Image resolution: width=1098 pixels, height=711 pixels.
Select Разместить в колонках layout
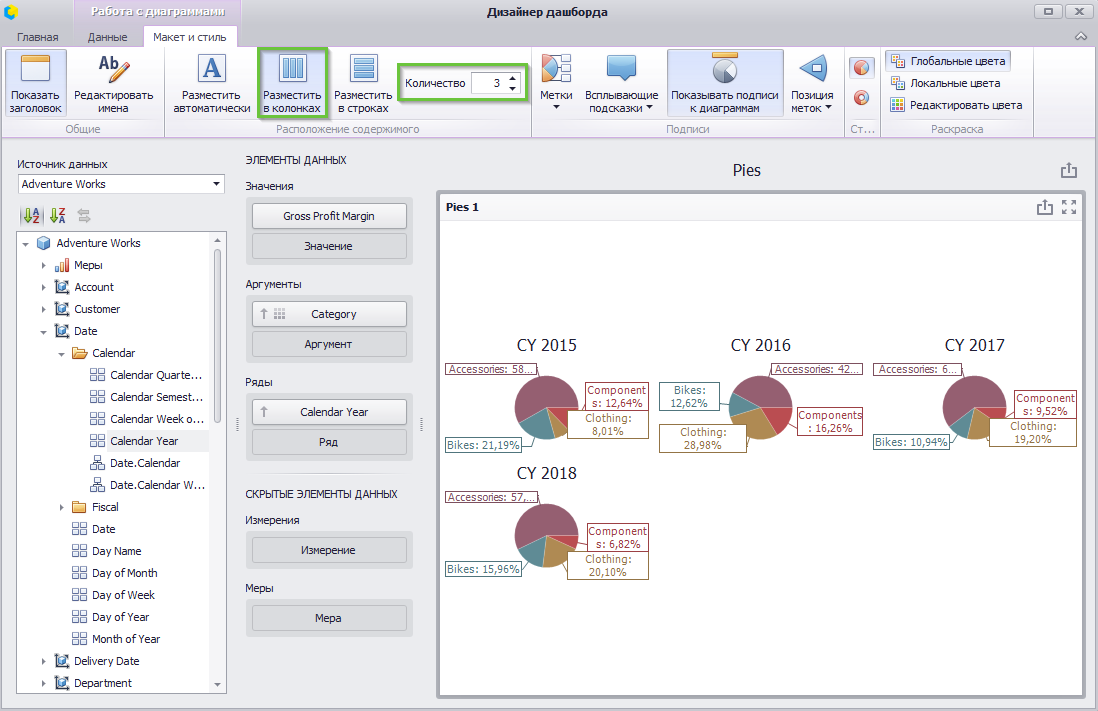292,83
